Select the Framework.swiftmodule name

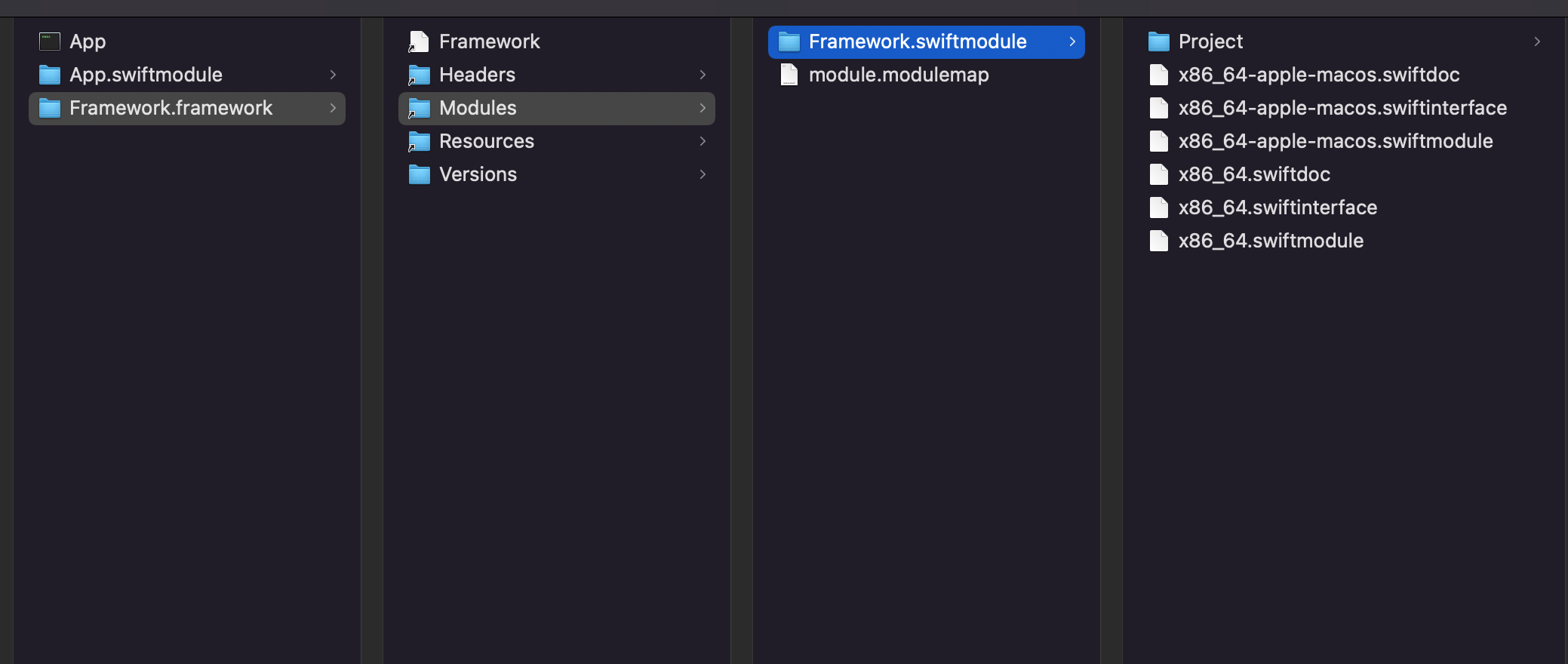[x=918, y=41]
